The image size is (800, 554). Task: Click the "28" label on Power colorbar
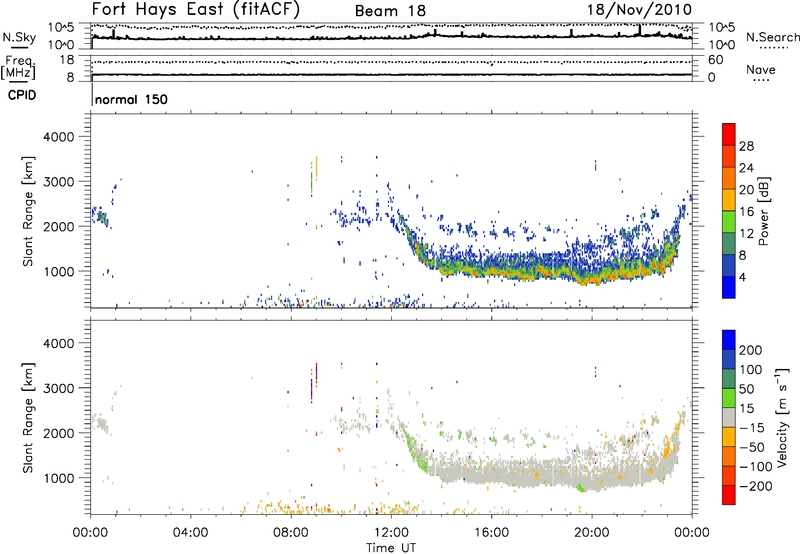pyautogui.click(x=746, y=146)
